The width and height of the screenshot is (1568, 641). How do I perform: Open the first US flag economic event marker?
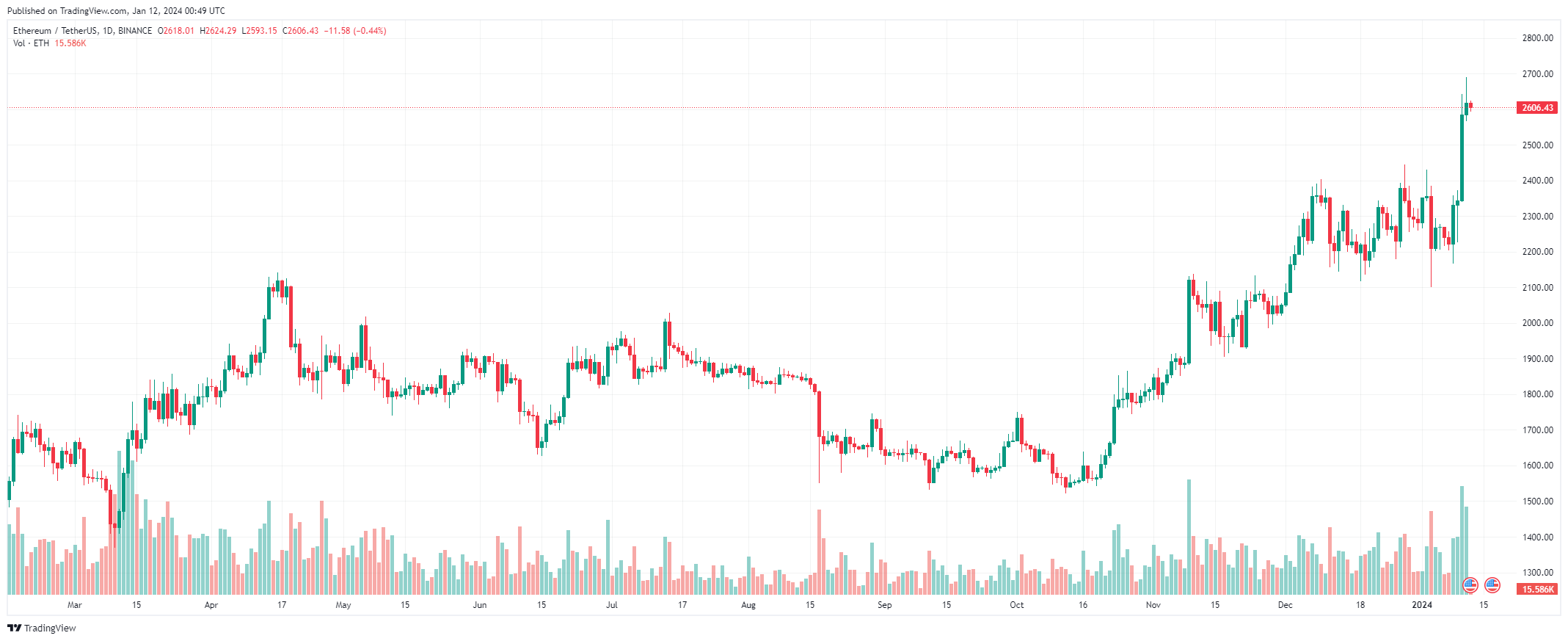tap(1470, 585)
